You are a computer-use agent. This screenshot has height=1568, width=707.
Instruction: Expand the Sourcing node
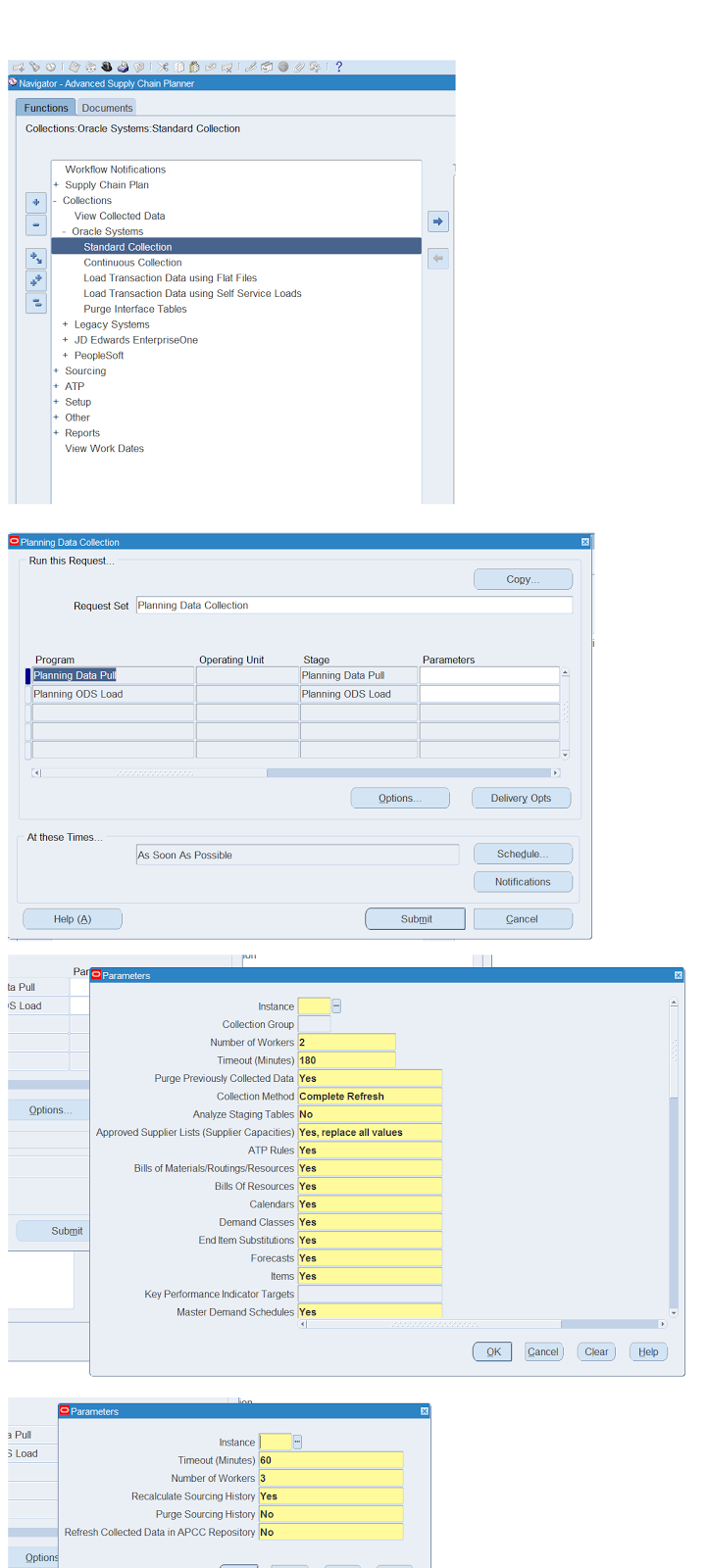56,371
